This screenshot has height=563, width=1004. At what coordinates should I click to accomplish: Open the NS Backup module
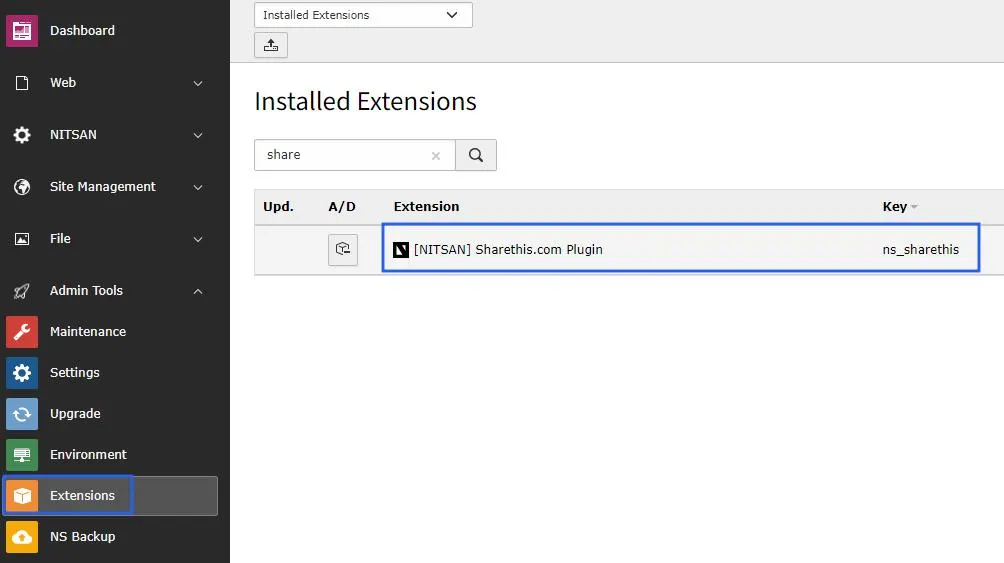coord(83,537)
